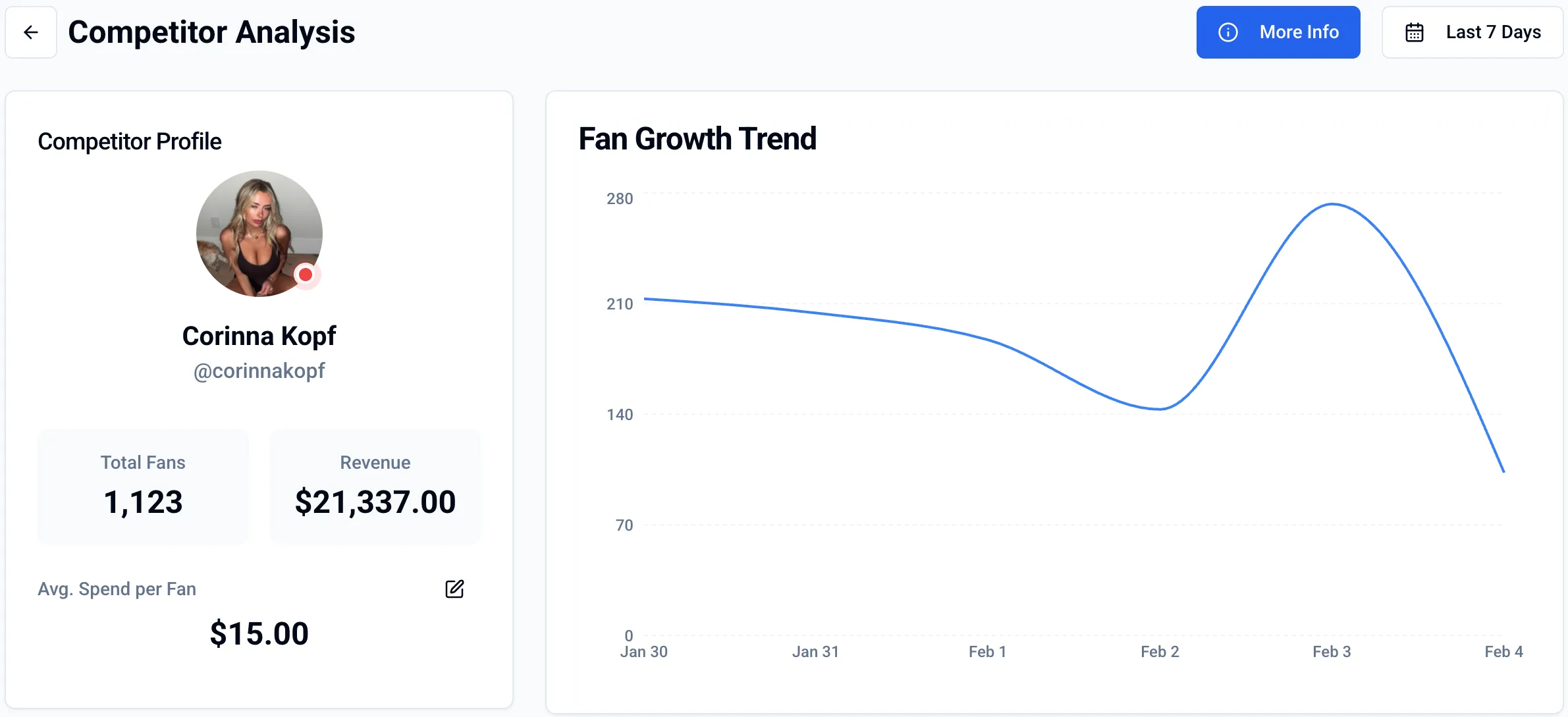Click the info circle icon in More Info

coord(1228,32)
